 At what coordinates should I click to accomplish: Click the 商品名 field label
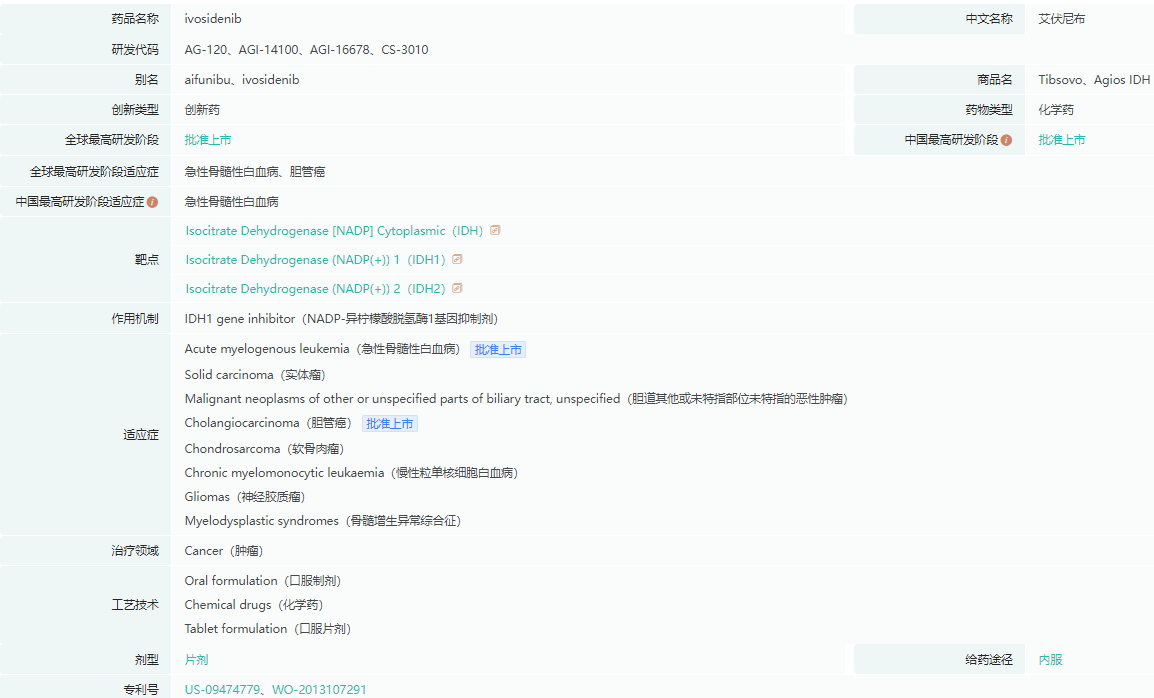pyautogui.click(x=994, y=80)
